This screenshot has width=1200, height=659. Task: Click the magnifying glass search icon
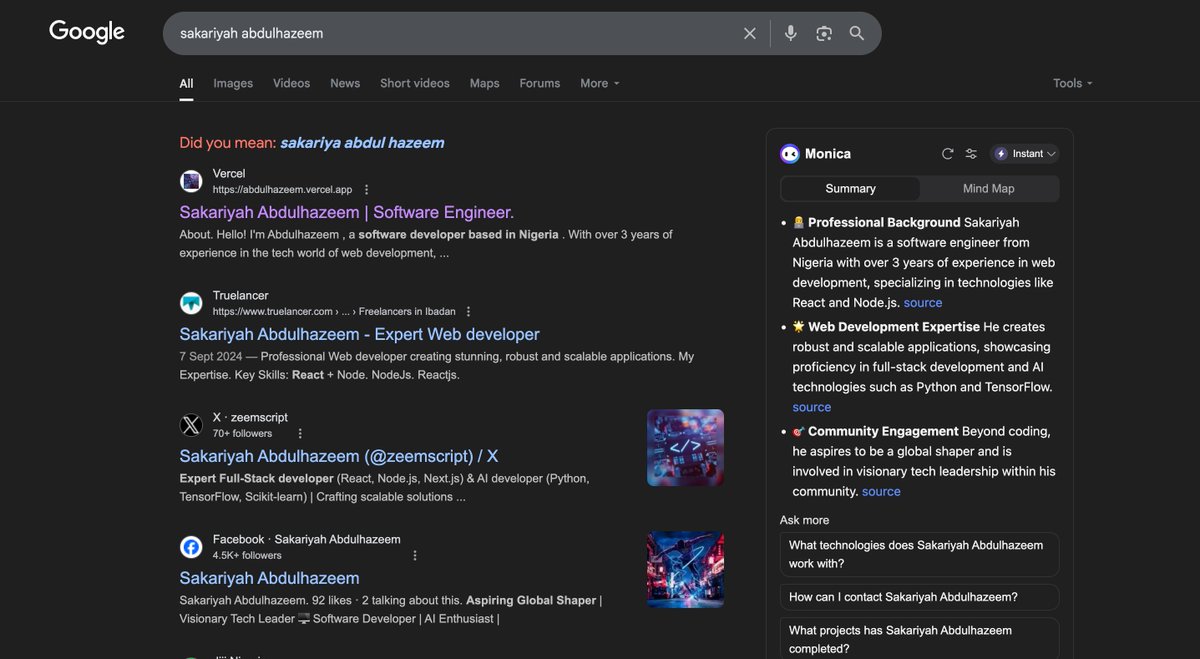click(857, 33)
